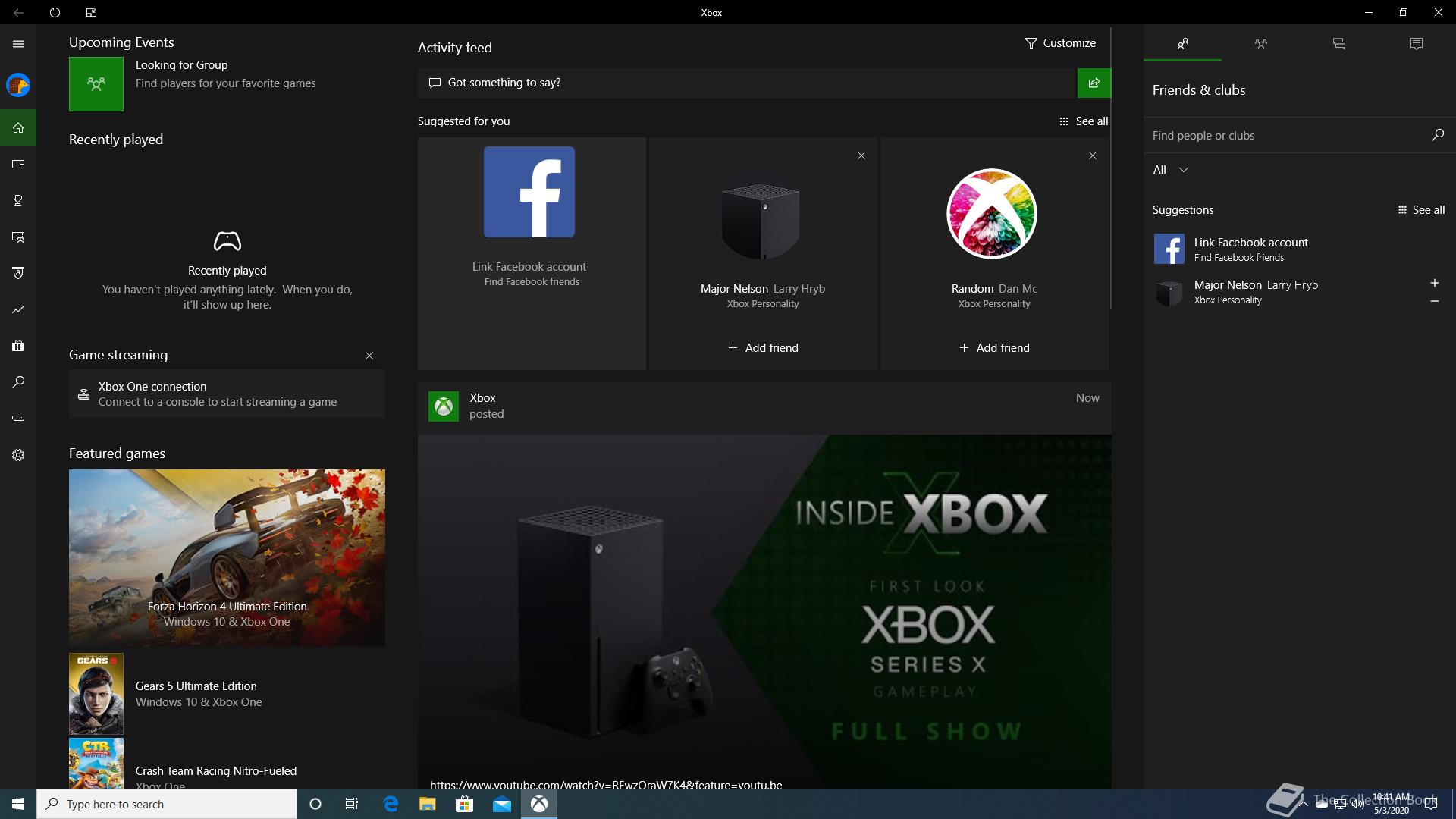Open Settings gear in sidebar

pos(18,455)
